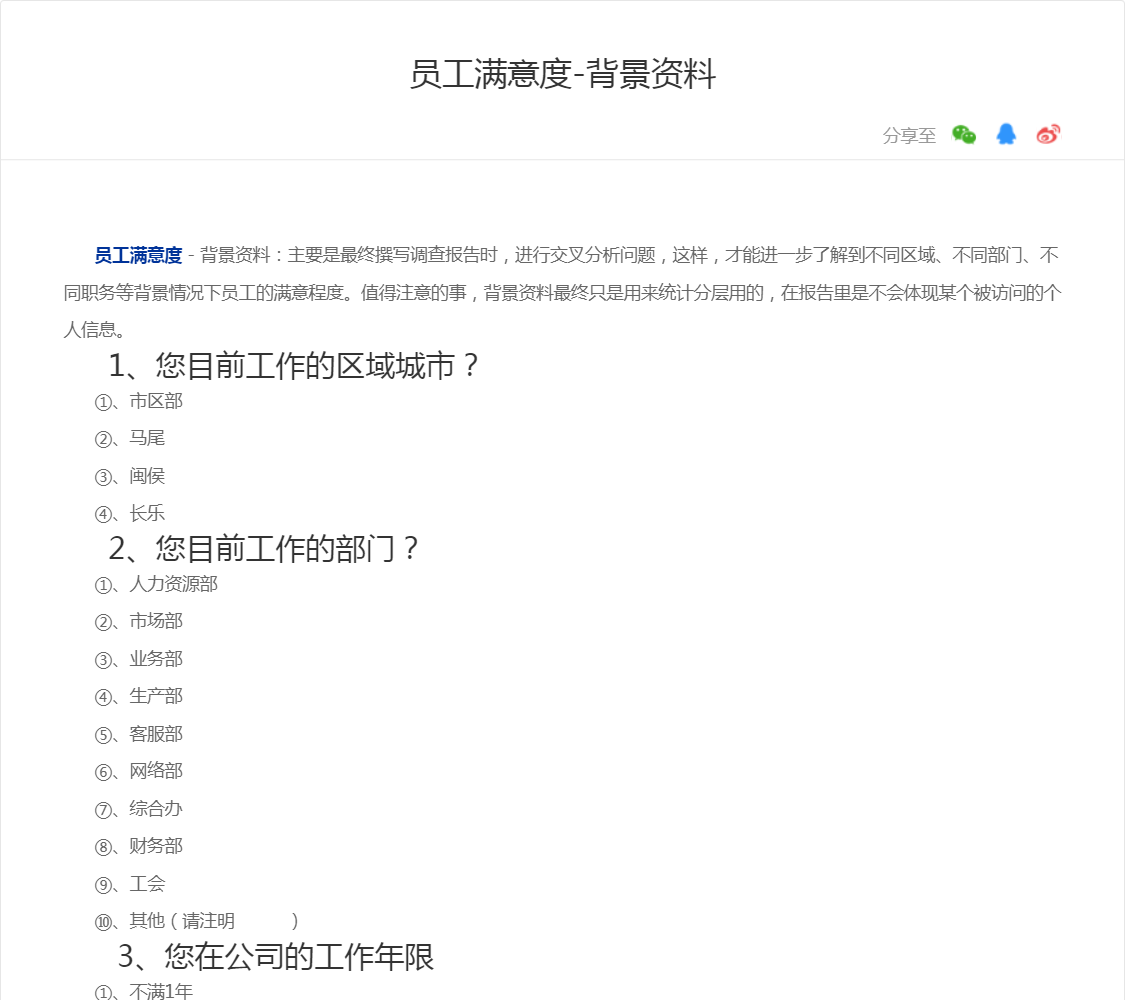Screen dimensions: 1125x1000
Task: Select option 工会
Action: (x=130, y=885)
